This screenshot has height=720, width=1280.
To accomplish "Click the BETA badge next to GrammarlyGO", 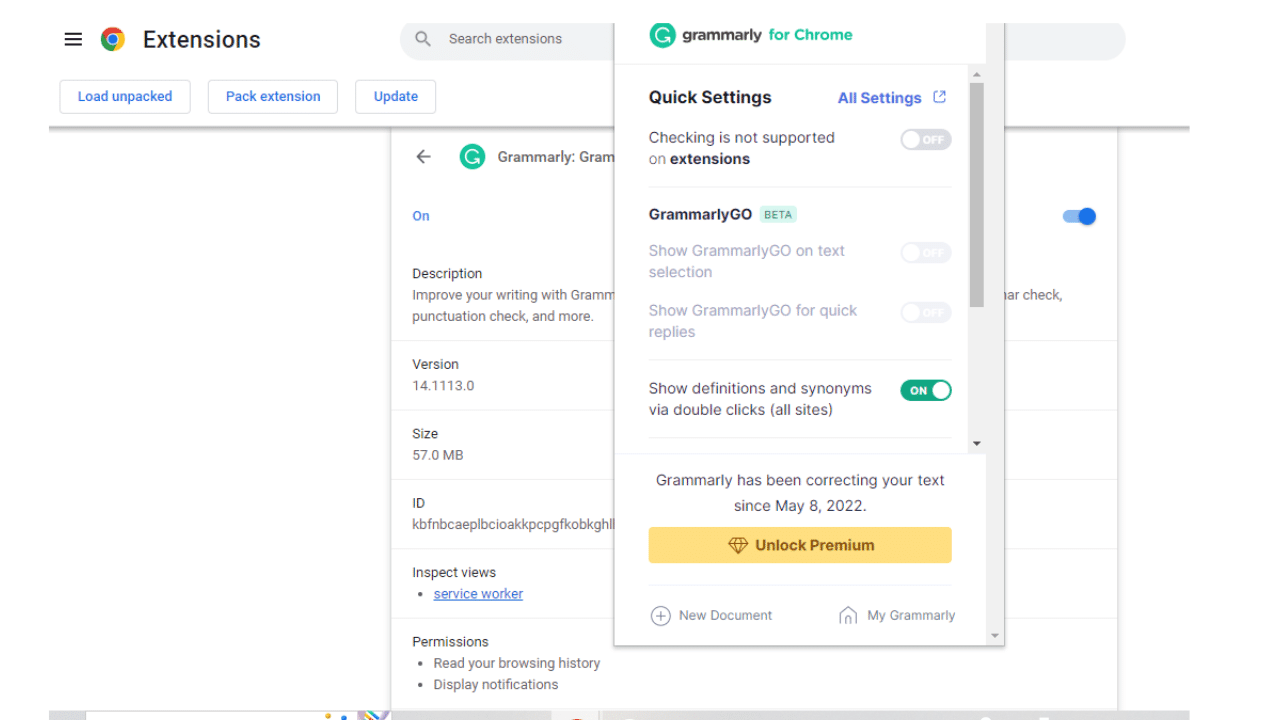I will tap(778, 214).
